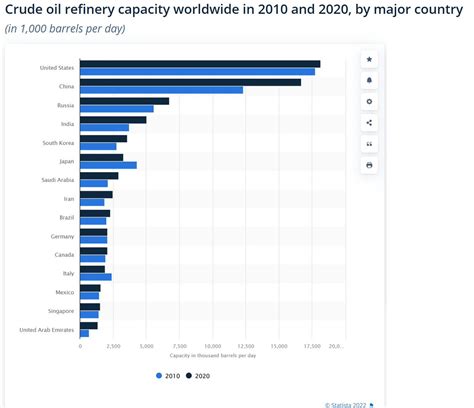Click the Saudi Arabia 2020 bar

tap(99, 176)
